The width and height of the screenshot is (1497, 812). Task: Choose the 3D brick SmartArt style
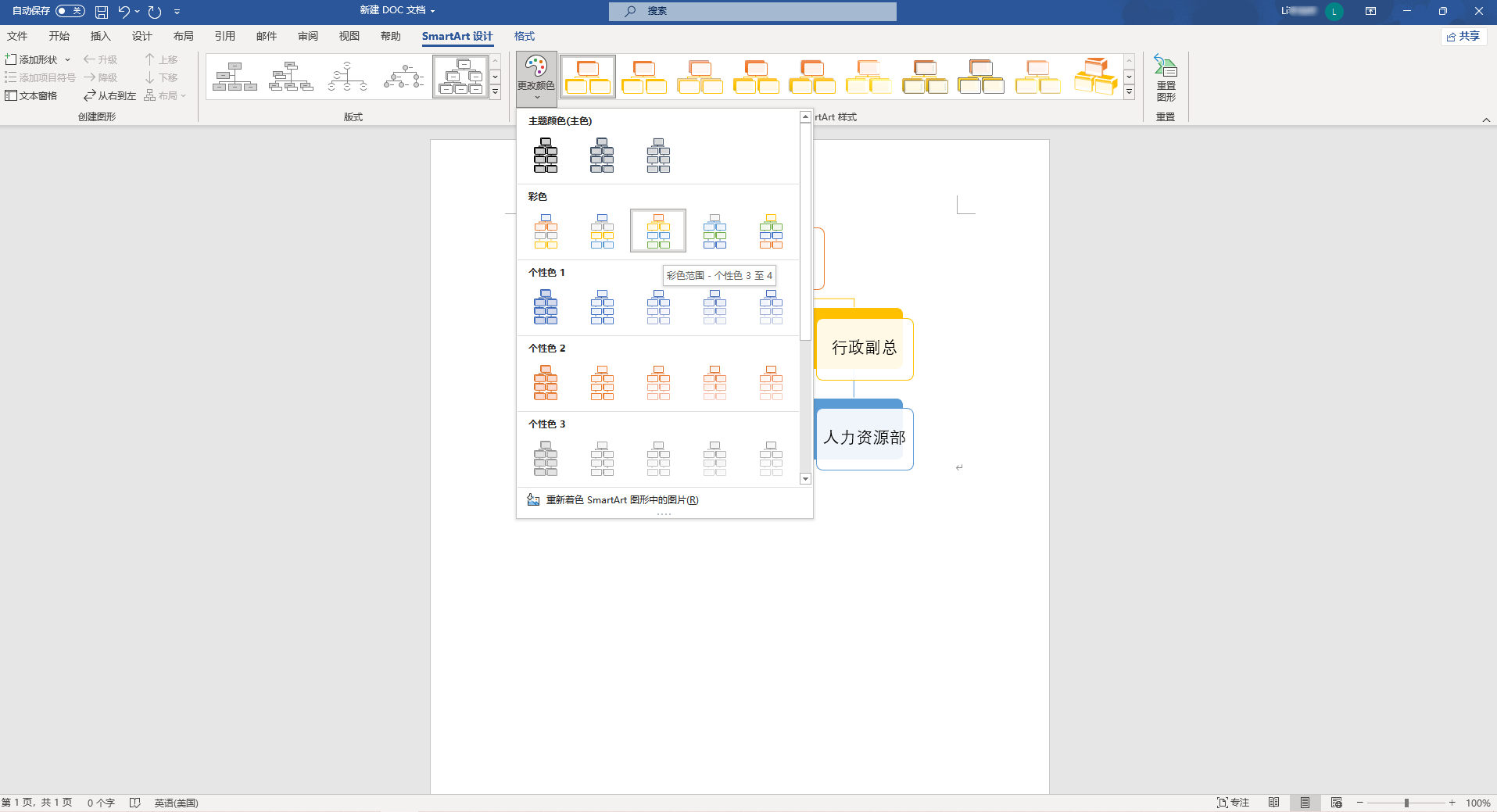[x=1095, y=77]
